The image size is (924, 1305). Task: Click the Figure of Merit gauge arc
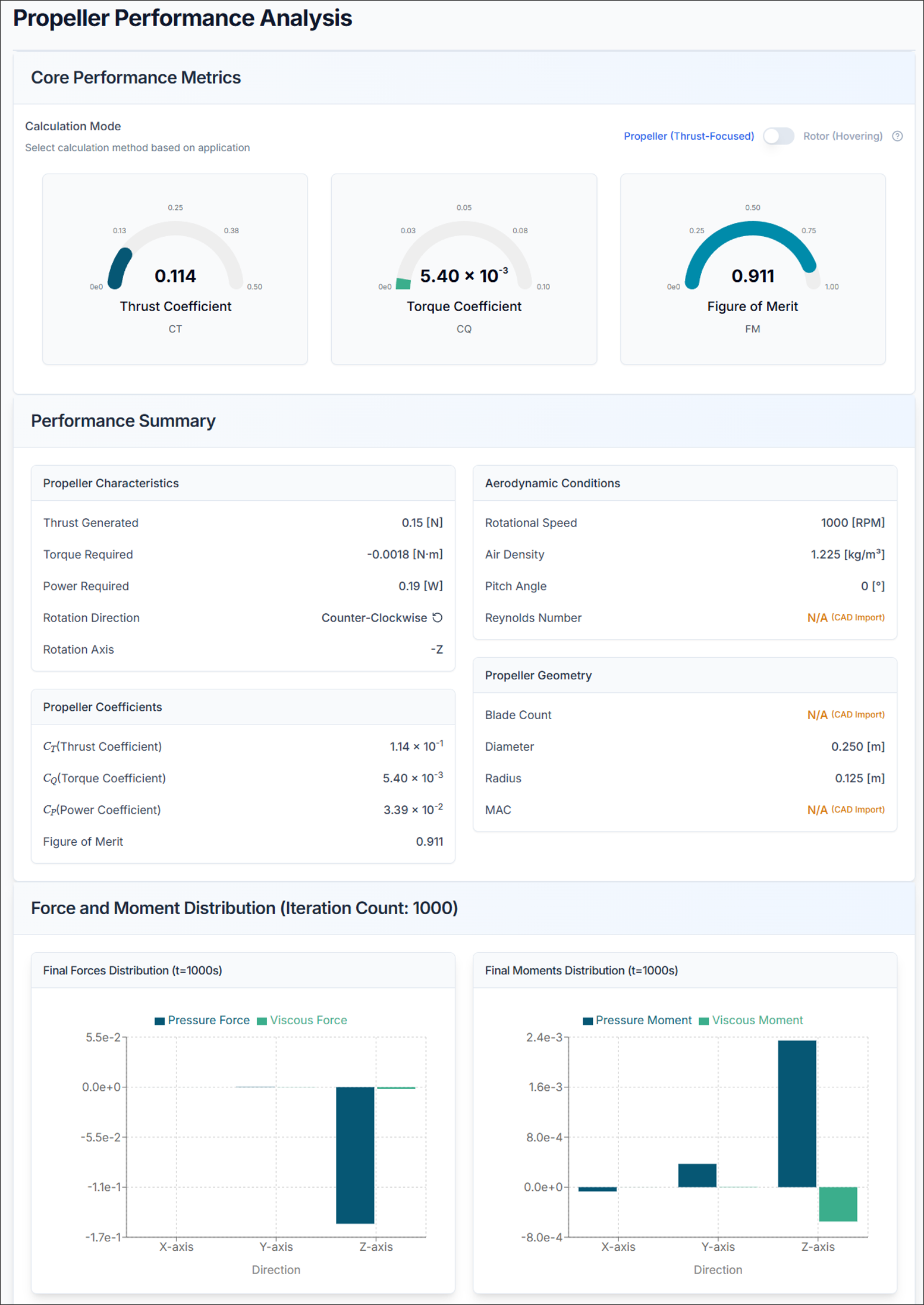[752, 229]
